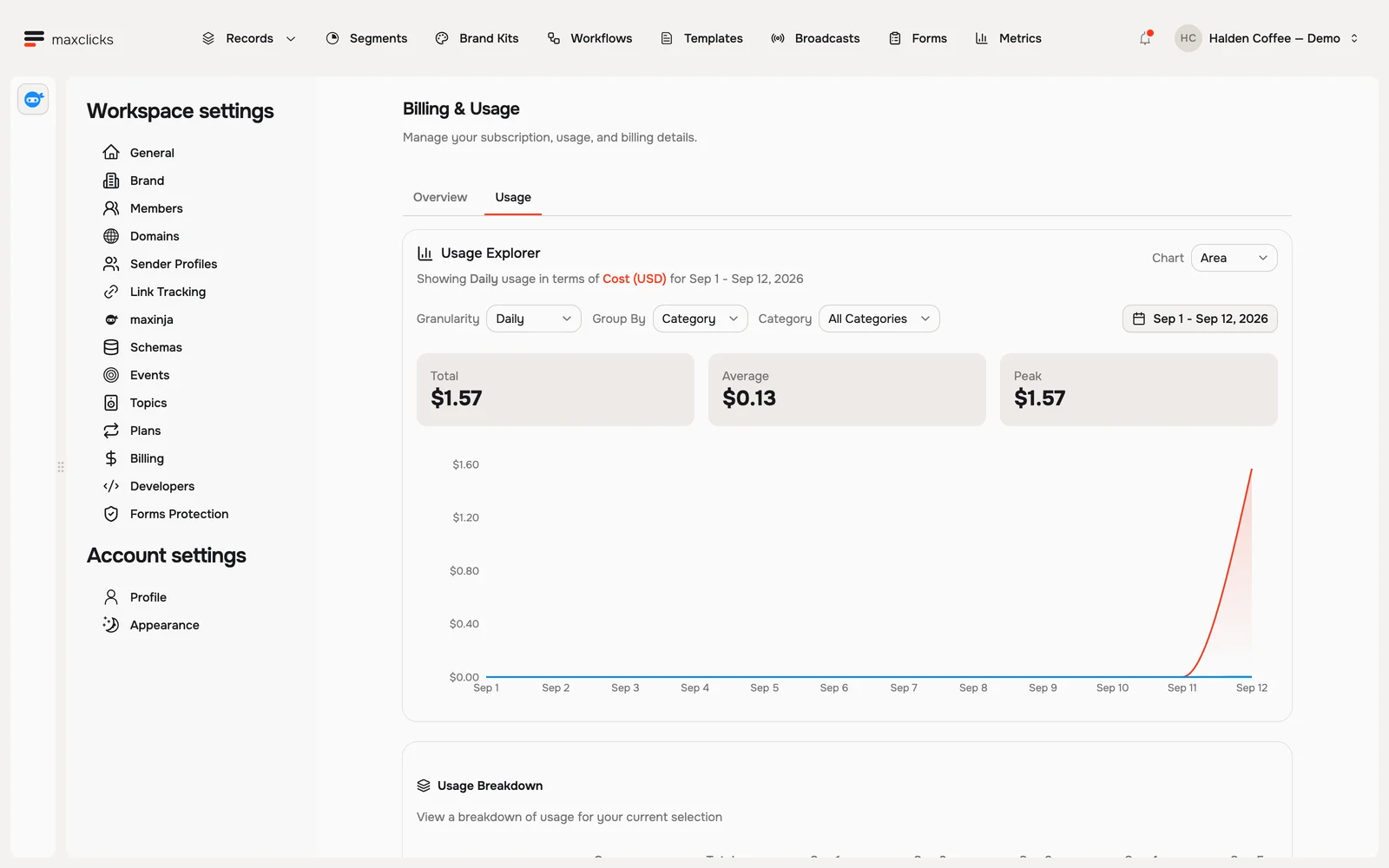Open Brand Kits in top navigation
The image size is (1389, 868).
(477, 38)
